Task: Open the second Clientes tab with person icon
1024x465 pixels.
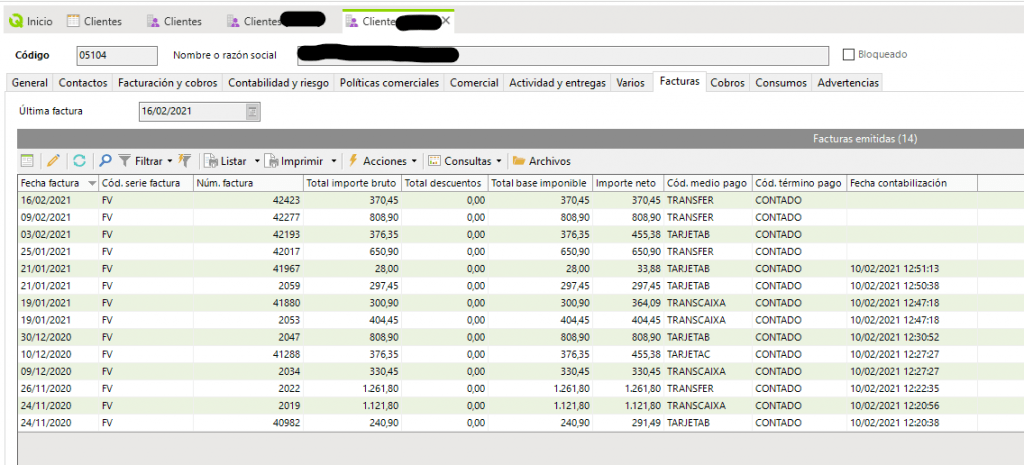Action: tap(175, 22)
